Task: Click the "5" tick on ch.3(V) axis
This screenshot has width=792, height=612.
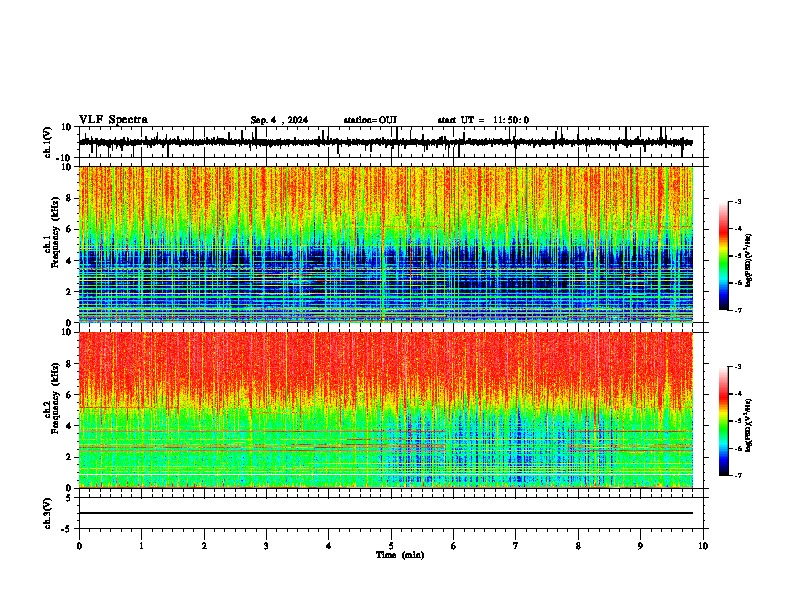Action: pos(69,497)
